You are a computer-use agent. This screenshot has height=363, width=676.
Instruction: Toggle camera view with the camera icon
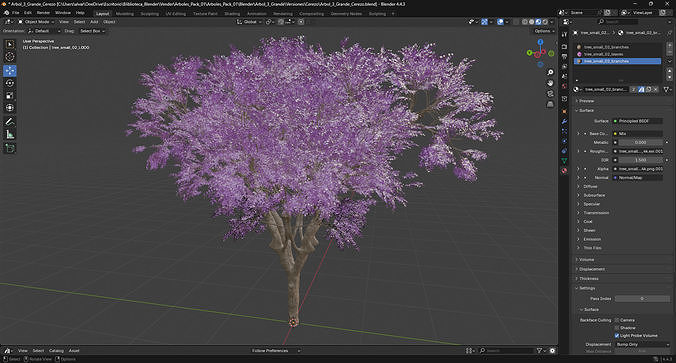[x=550, y=94]
